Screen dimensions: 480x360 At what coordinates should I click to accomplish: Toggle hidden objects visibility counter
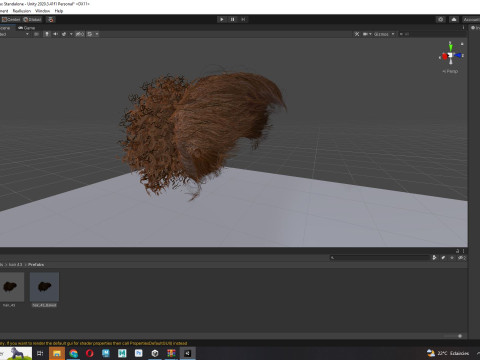[x=80, y=34]
